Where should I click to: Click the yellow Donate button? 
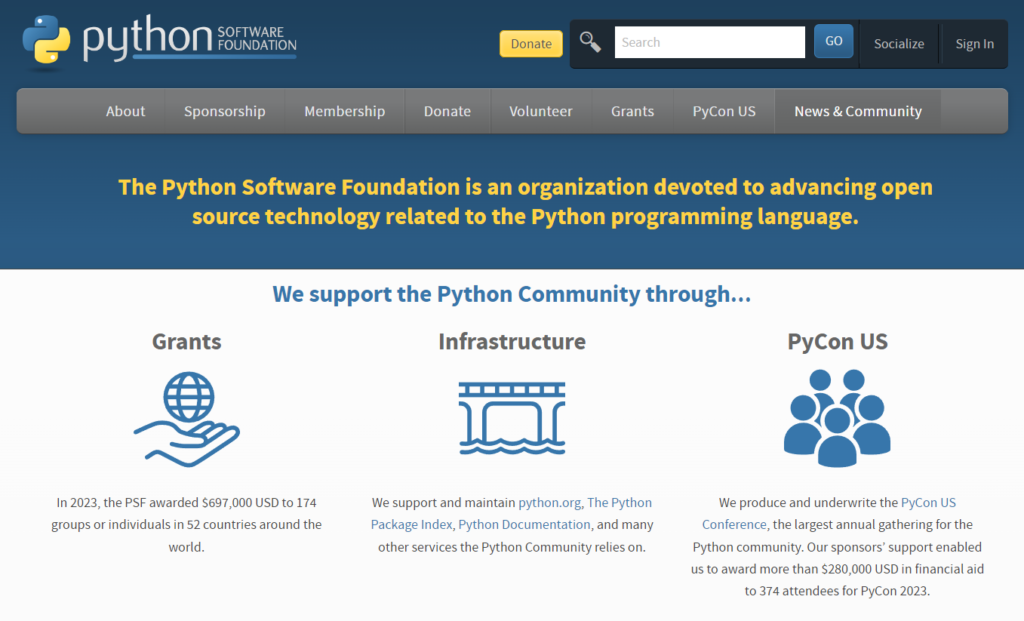tap(530, 44)
